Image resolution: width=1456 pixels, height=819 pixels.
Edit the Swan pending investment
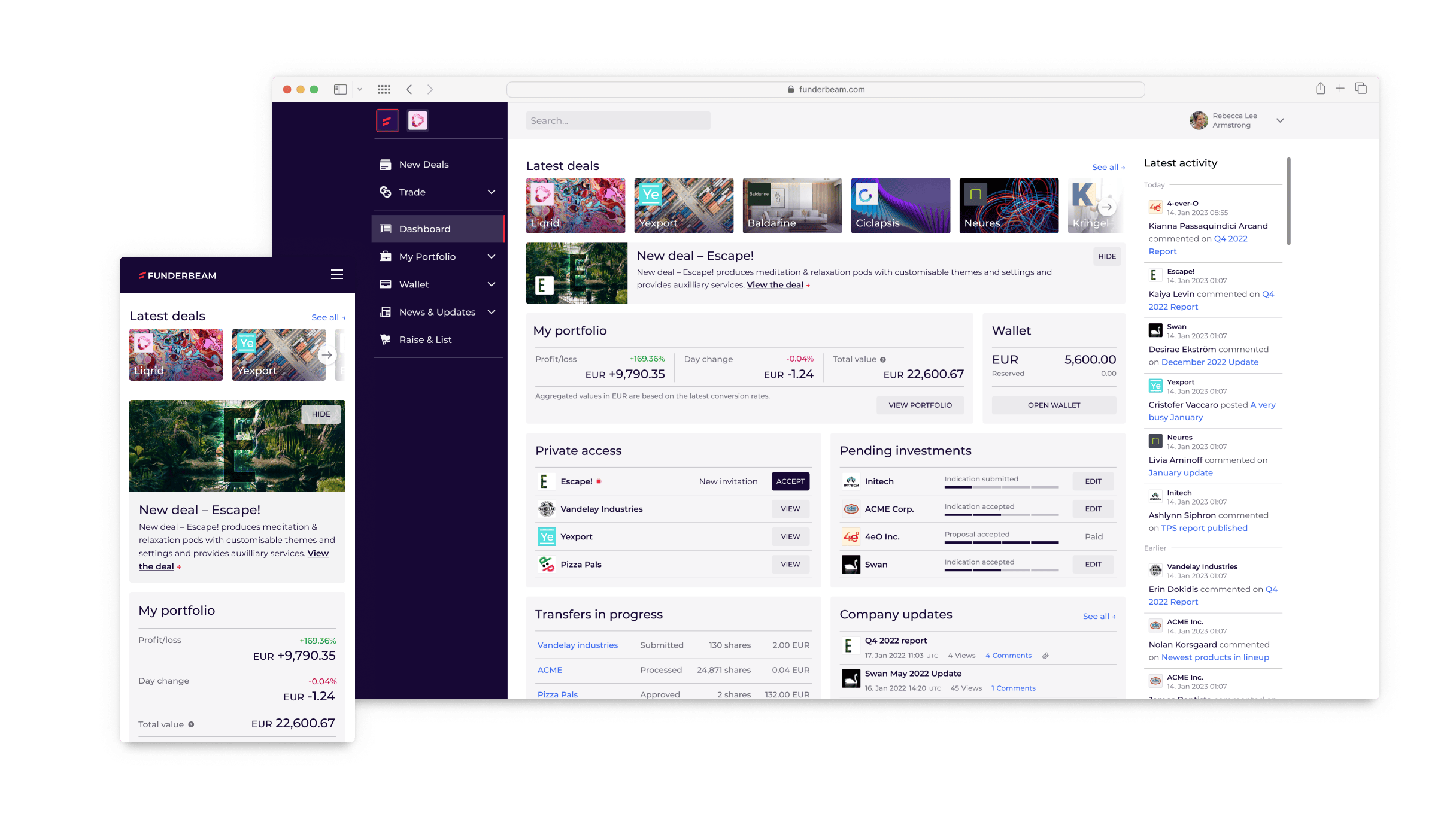1093,564
